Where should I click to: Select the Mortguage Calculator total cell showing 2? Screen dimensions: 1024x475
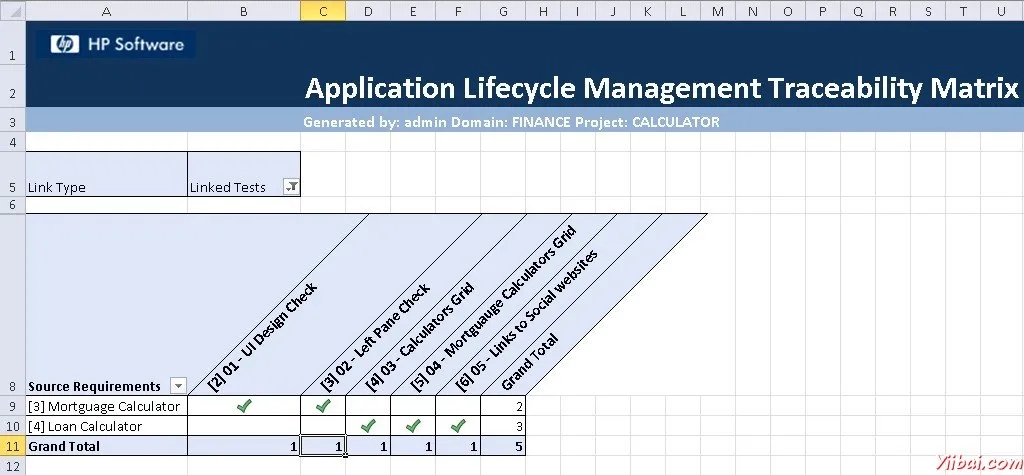503,406
